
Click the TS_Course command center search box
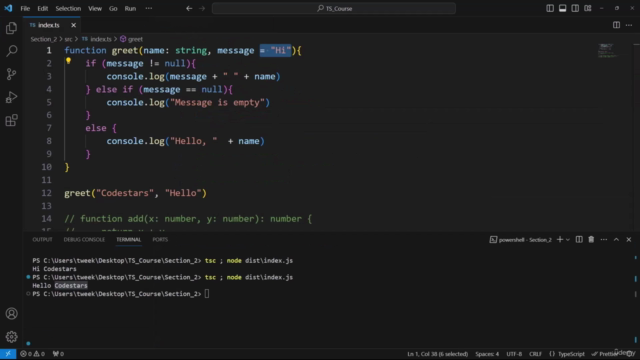point(334,8)
